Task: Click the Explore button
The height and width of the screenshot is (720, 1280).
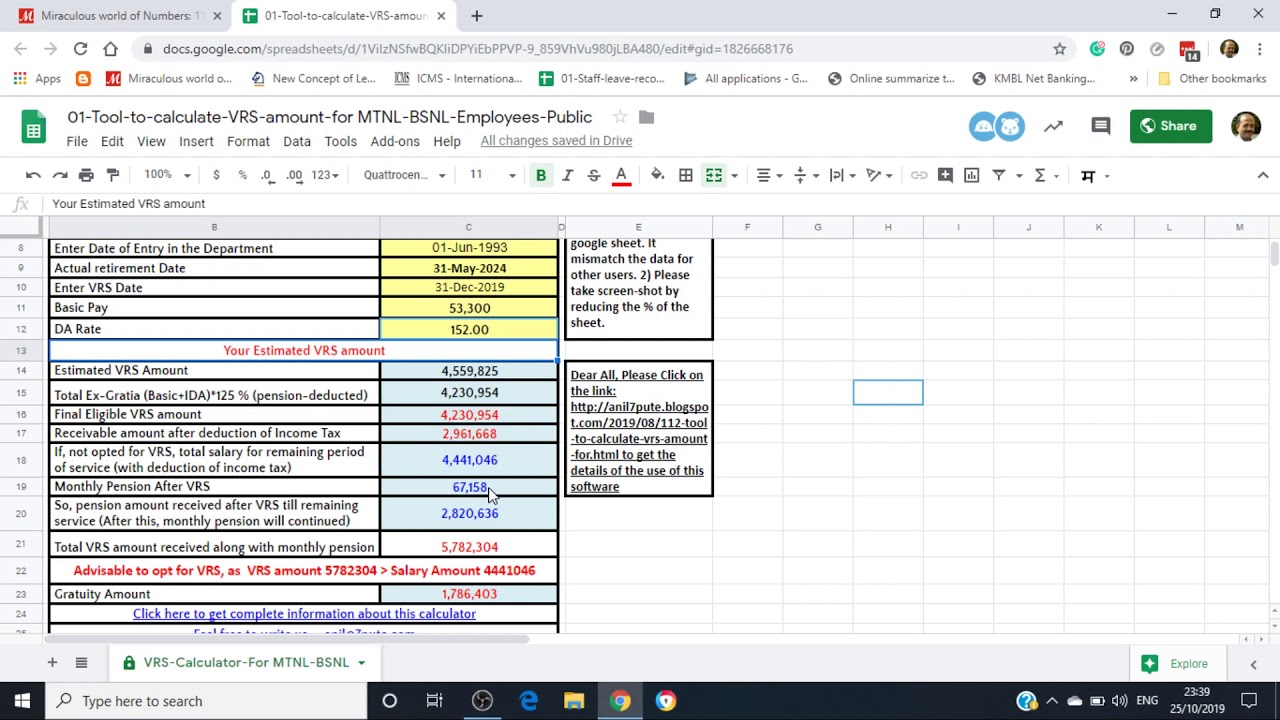Action: pyautogui.click(x=1175, y=663)
